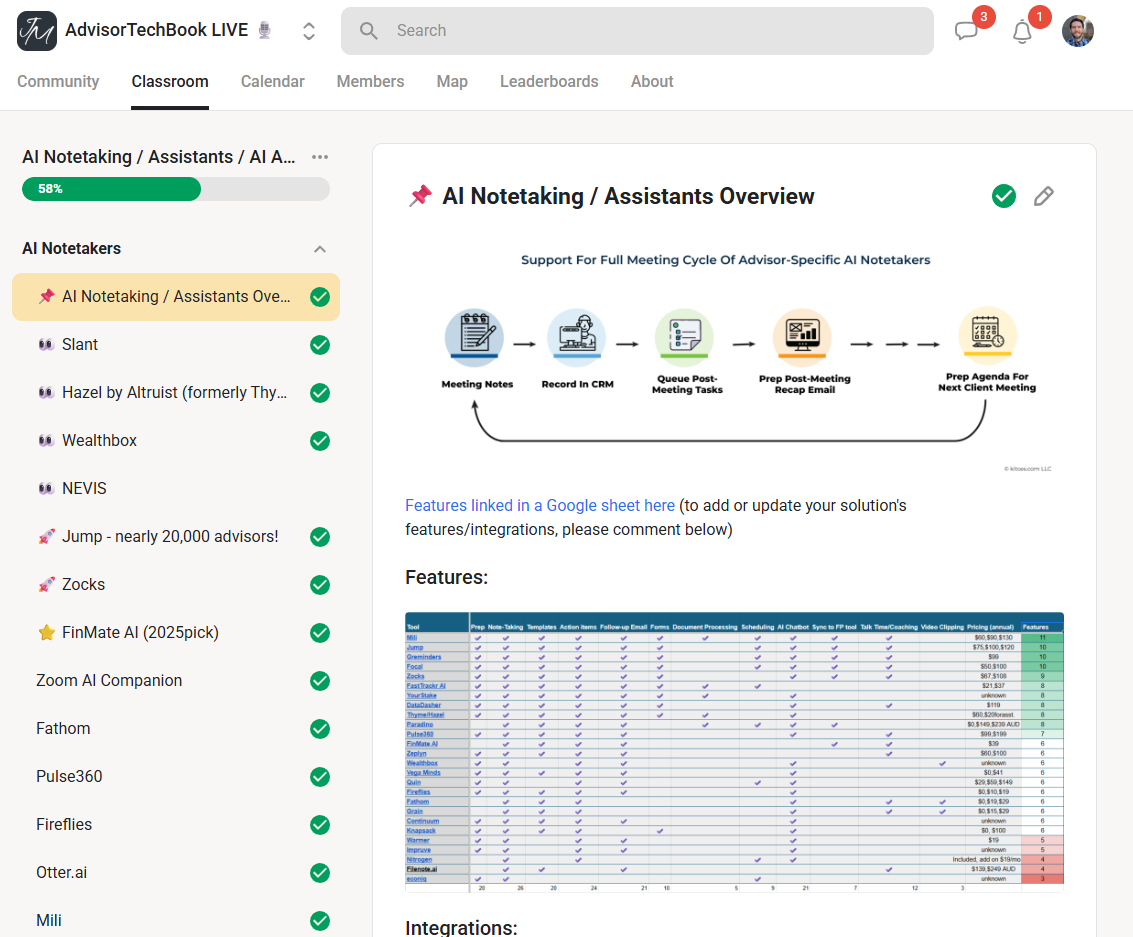The width and height of the screenshot is (1133, 937).
Task: Open the notifications bell icon
Action: [x=1022, y=32]
